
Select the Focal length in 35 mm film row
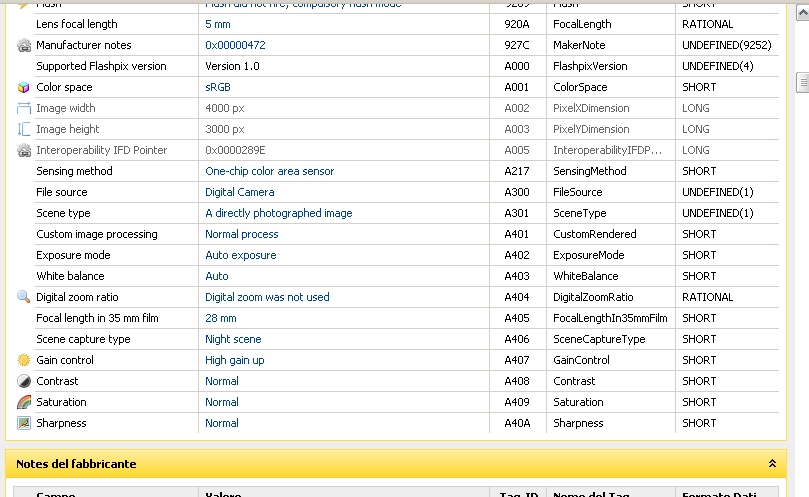[97, 318]
